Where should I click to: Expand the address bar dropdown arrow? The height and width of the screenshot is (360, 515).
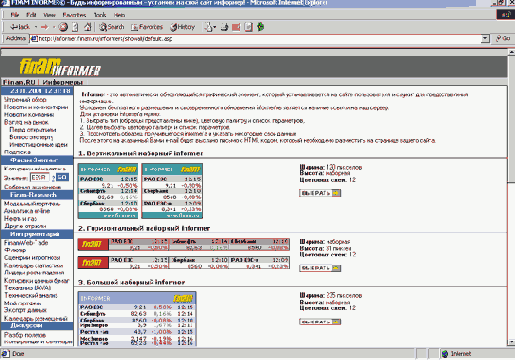pyautogui.click(x=485, y=39)
